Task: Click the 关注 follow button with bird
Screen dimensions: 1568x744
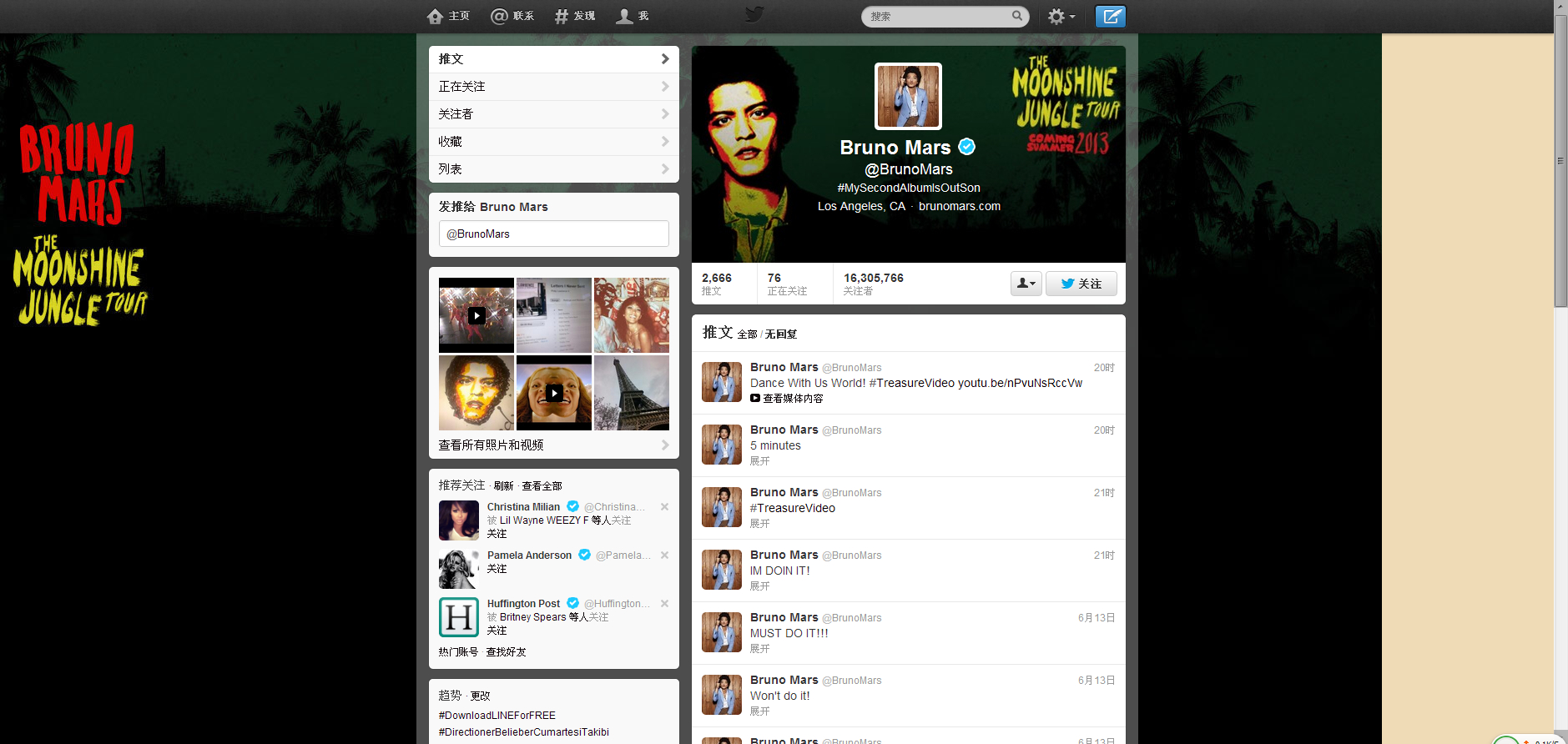Action: 1081,284
